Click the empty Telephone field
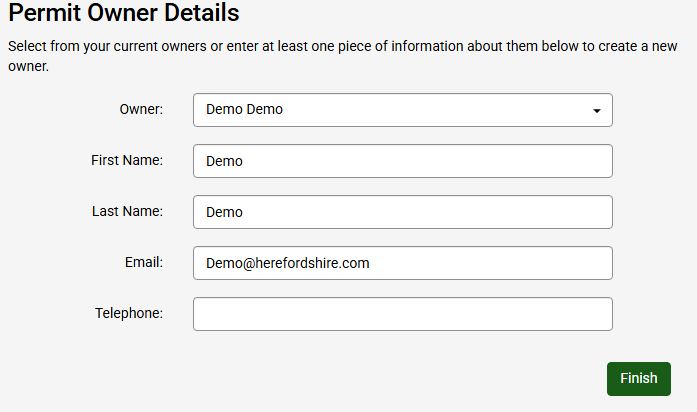Screen dimensions: 697x412 pos(402,314)
